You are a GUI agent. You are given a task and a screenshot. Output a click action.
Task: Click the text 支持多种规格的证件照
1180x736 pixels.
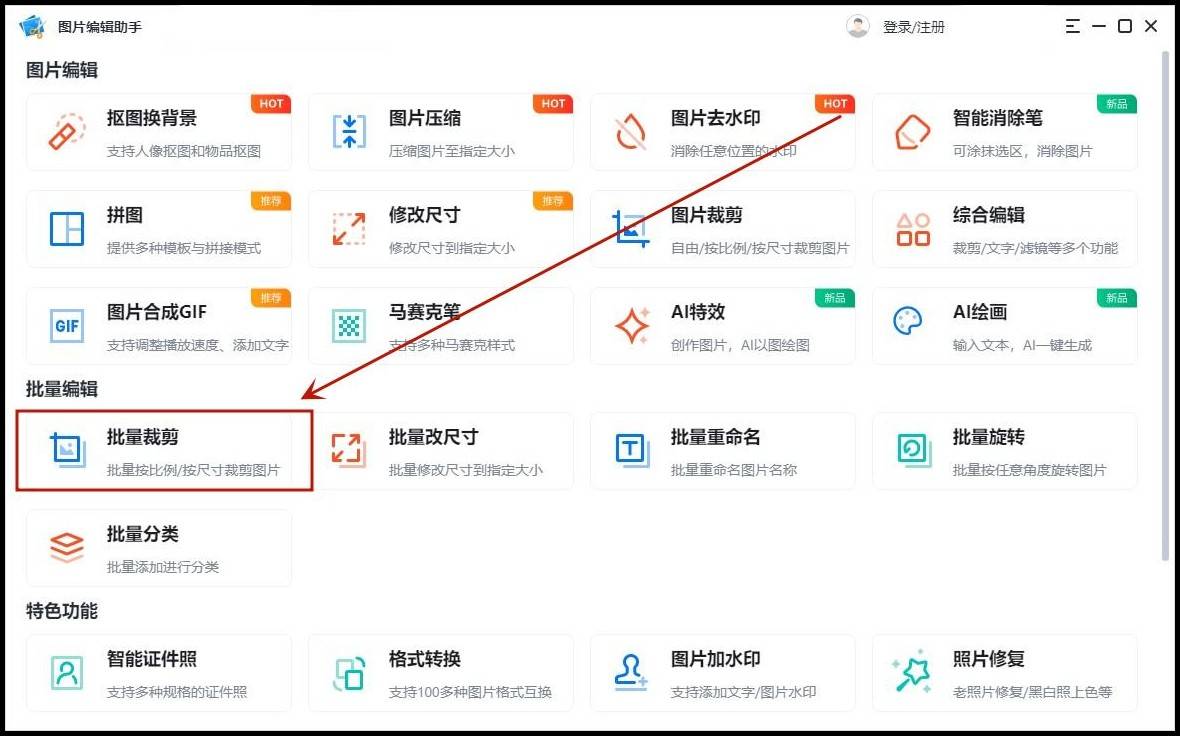click(177, 692)
